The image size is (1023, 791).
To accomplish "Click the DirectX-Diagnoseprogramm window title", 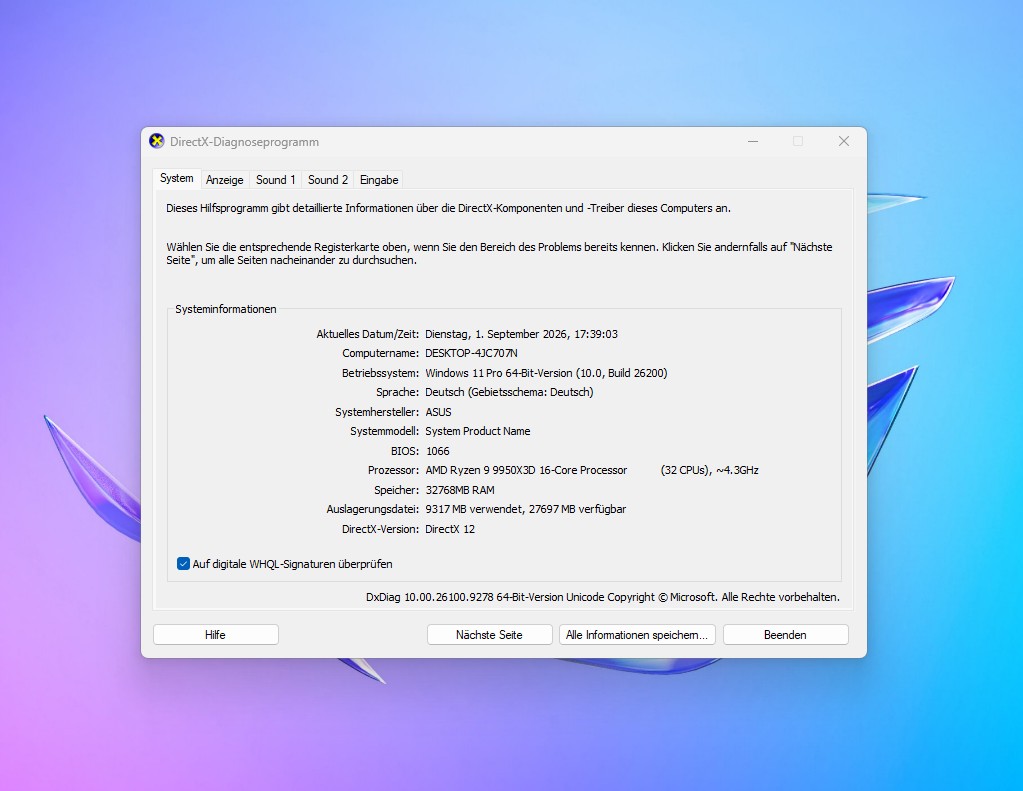I will point(245,142).
